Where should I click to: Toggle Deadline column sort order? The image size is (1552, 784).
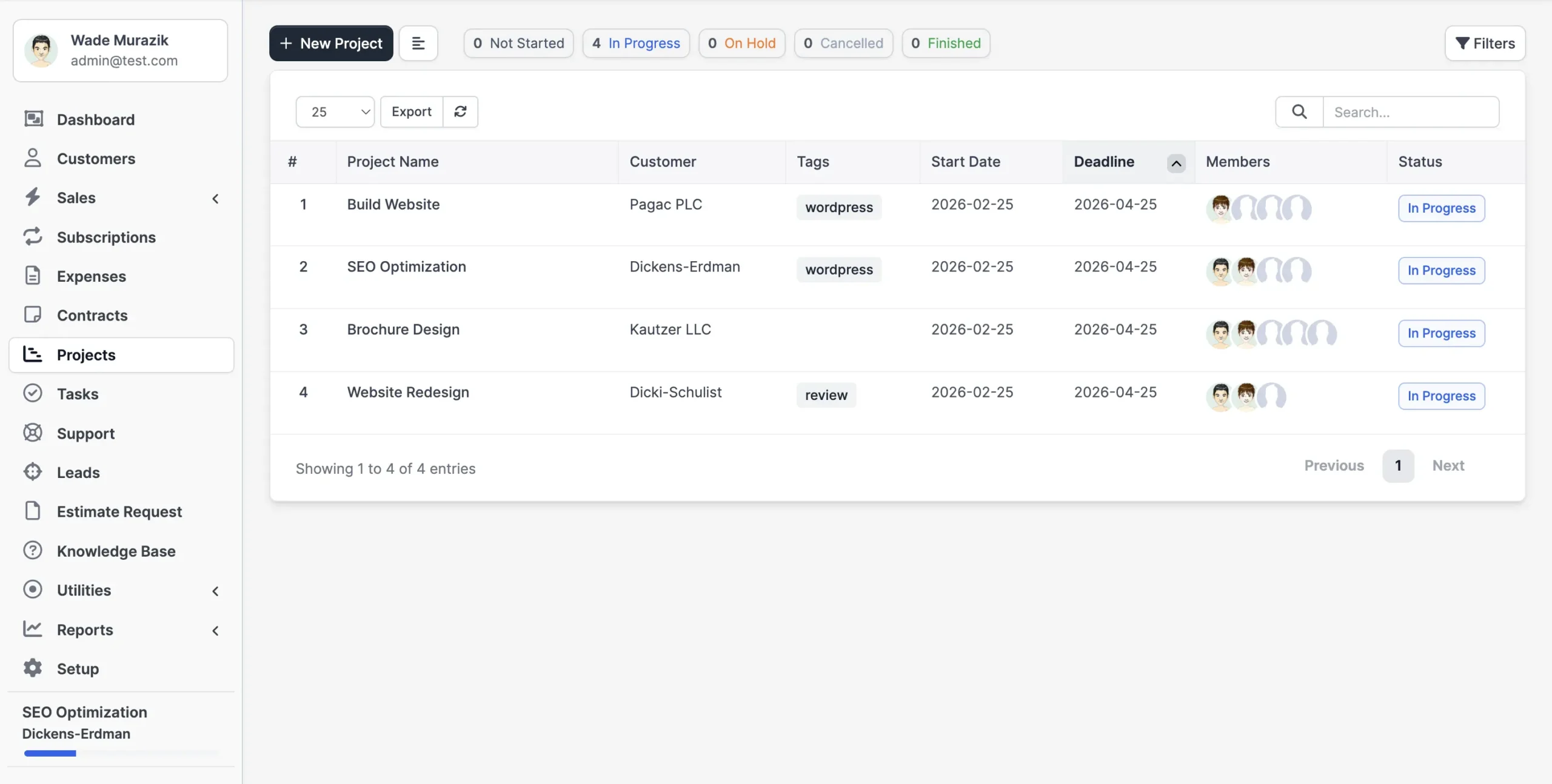[1175, 162]
